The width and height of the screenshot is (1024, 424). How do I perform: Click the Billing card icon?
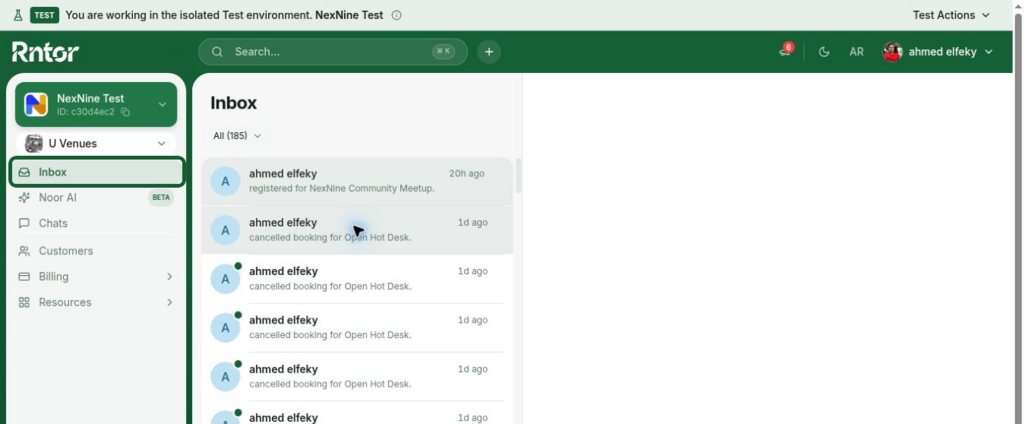pos(24,276)
